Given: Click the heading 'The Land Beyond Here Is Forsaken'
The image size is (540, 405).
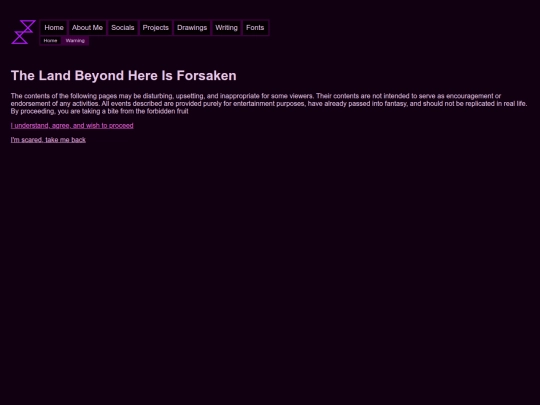Looking at the screenshot, I should pos(124,75).
